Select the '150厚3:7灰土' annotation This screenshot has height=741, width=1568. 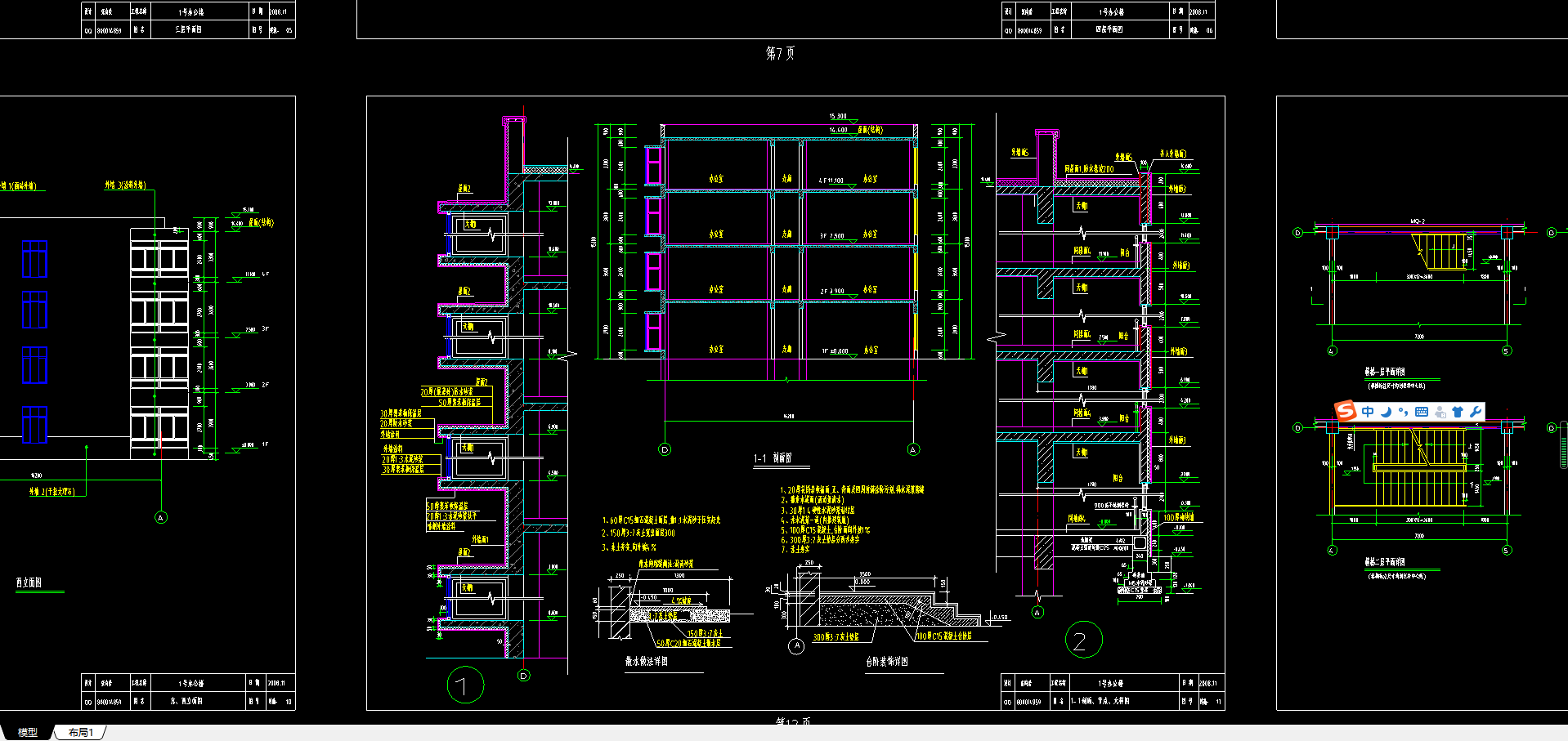[703, 633]
